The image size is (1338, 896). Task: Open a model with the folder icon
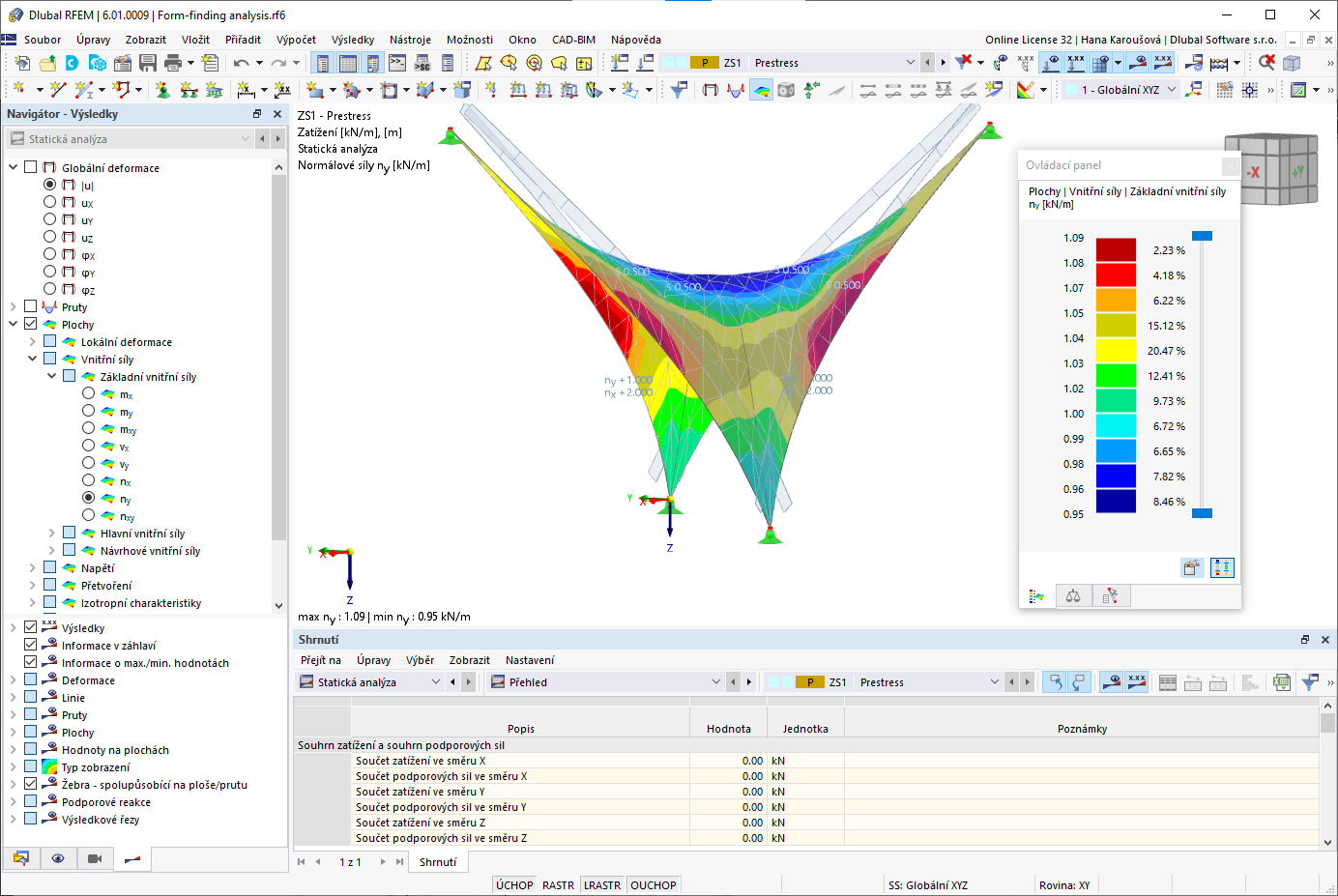coord(47,63)
